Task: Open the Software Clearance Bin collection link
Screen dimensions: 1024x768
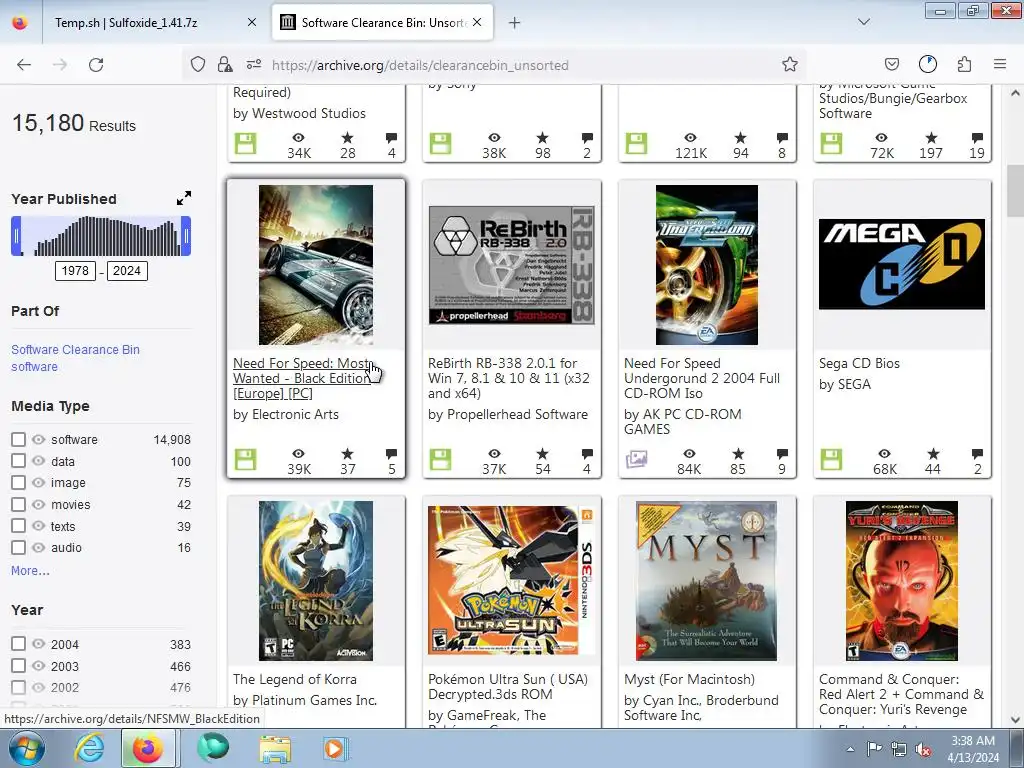Action: pos(75,349)
